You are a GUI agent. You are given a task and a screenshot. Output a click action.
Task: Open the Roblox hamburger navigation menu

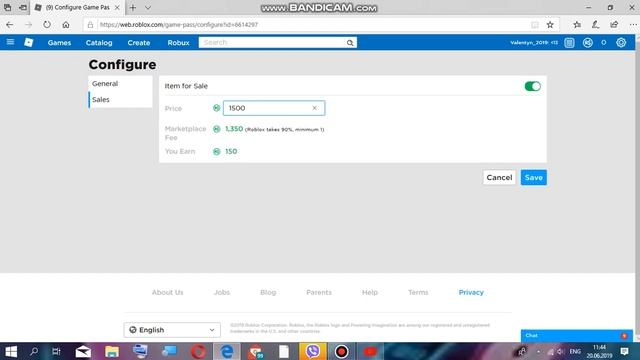click(10, 42)
